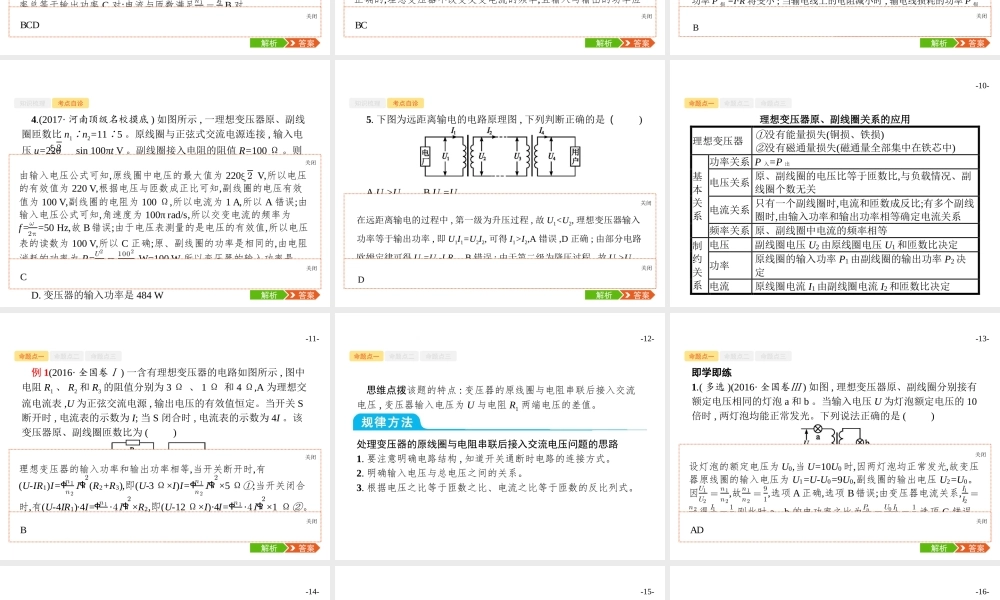Click 解析 button on the BC answer slide
The image size is (1000, 600).
tap(602, 43)
